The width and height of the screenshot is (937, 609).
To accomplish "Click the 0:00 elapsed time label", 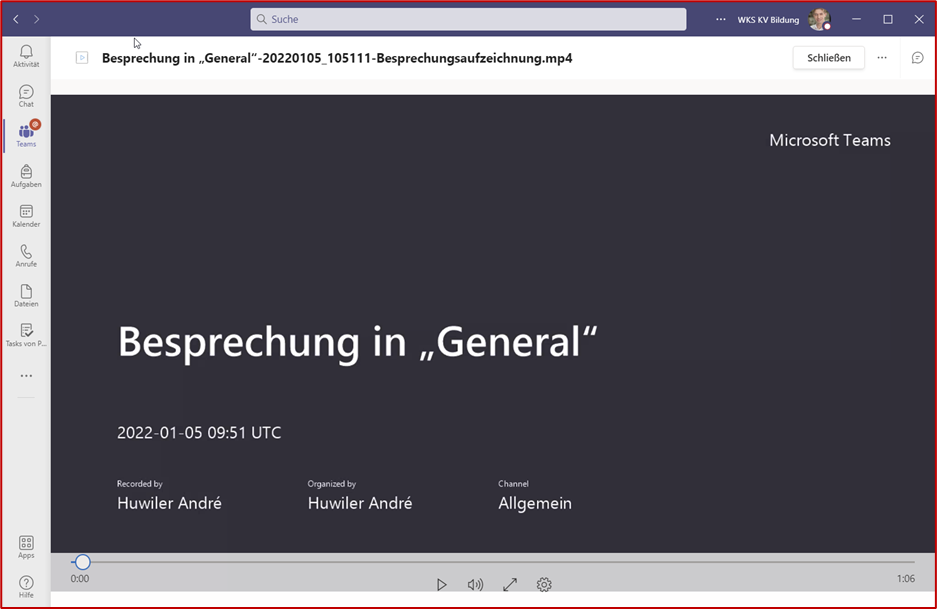I will click(x=79, y=579).
